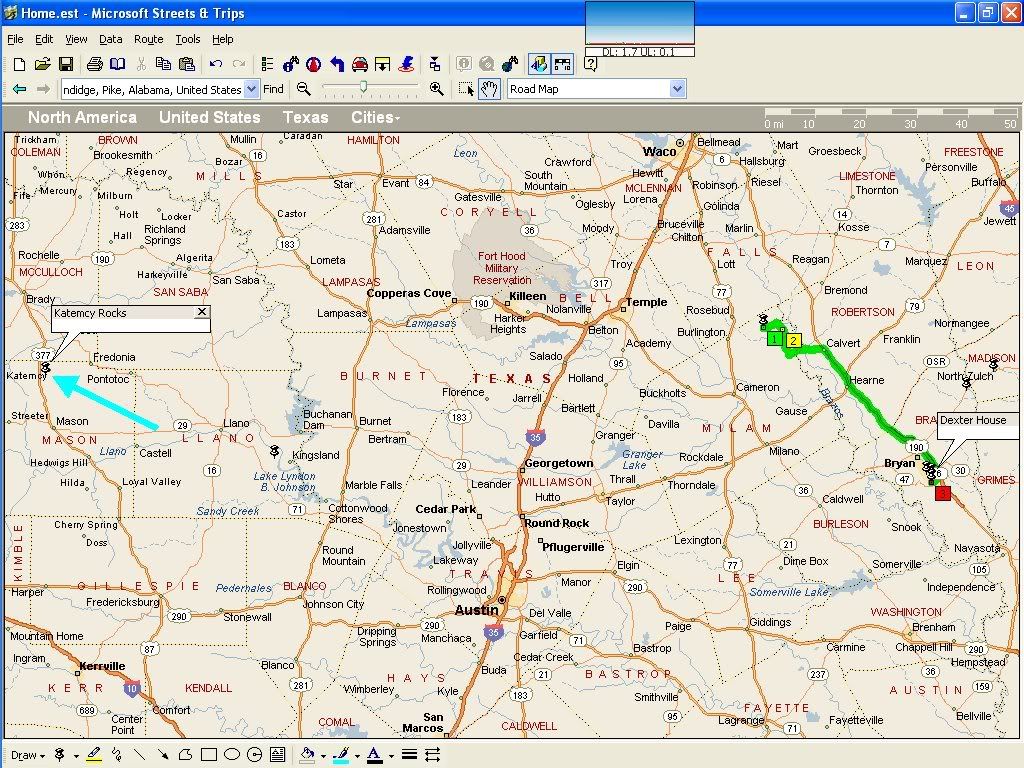Image resolution: width=1024 pixels, height=768 pixels.
Task: Click the New map document icon
Action: (x=20, y=64)
